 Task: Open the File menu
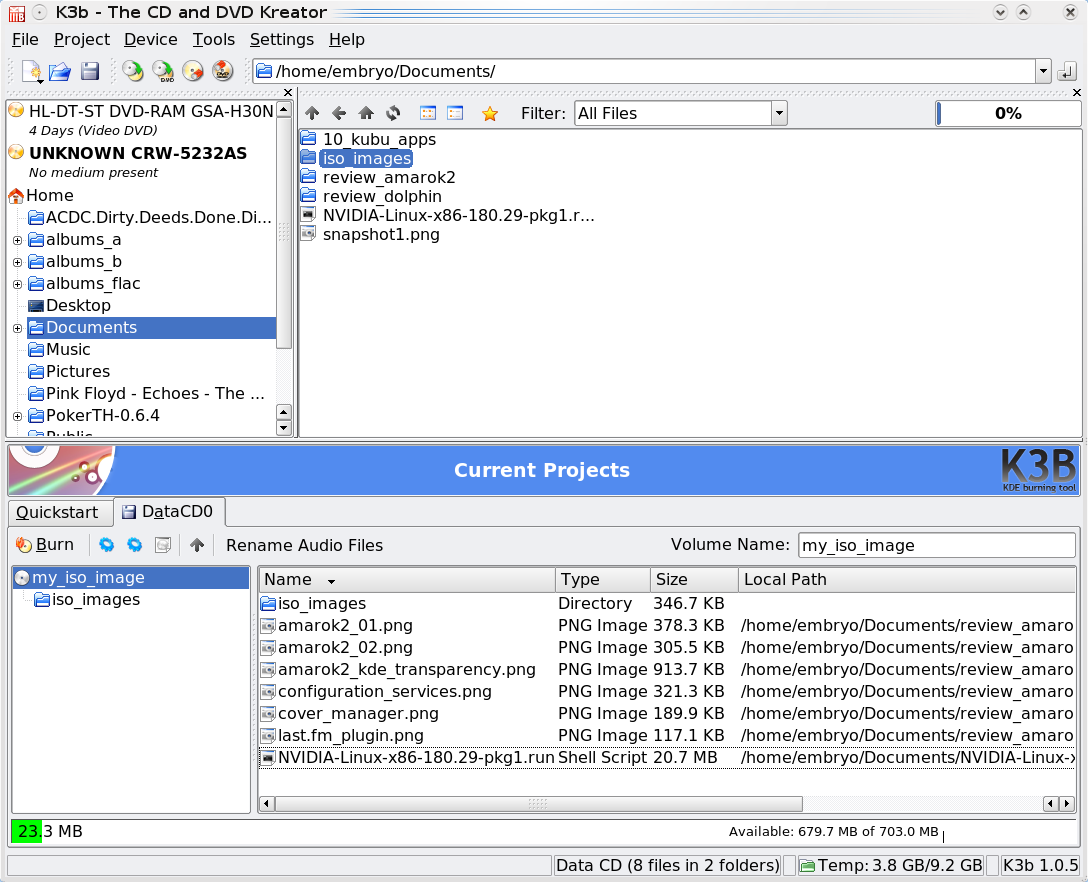pyautogui.click(x=25, y=40)
